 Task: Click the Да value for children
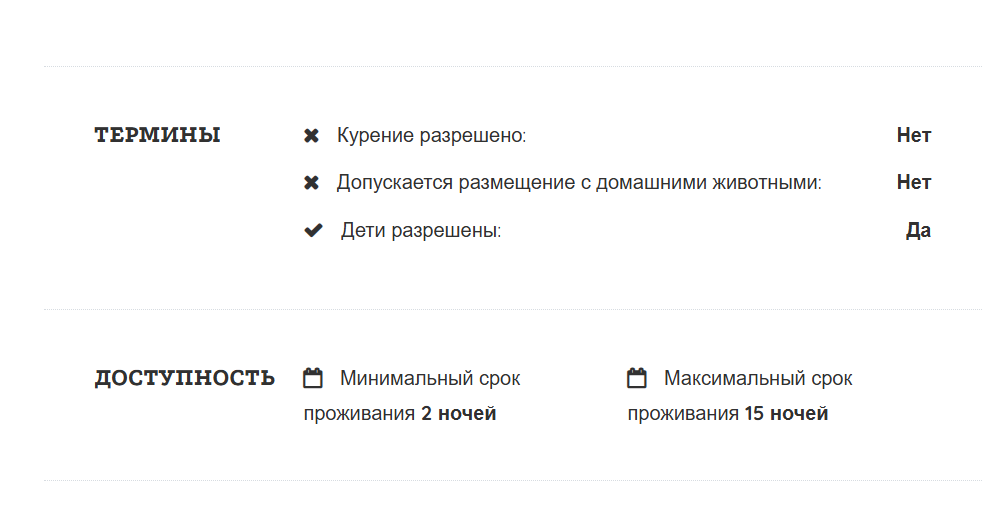[x=918, y=231]
